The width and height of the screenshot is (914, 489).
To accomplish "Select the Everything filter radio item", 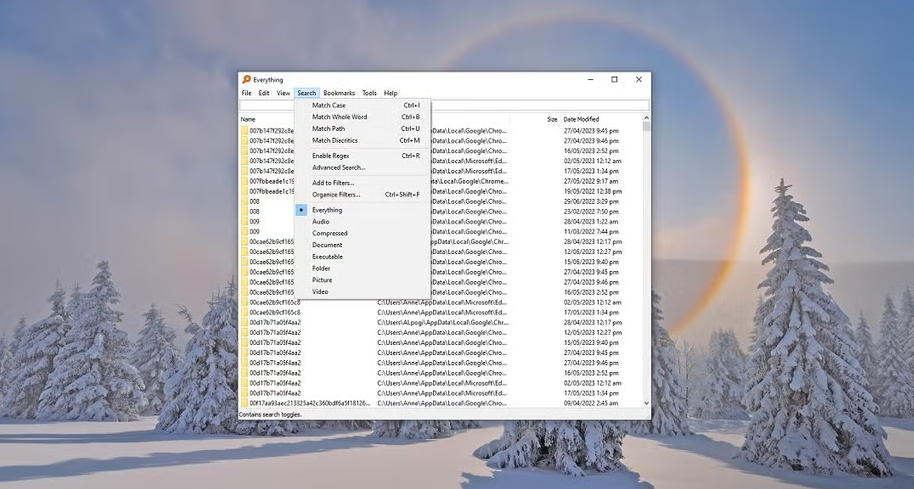I will pyautogui.click(x=363, y=210).
